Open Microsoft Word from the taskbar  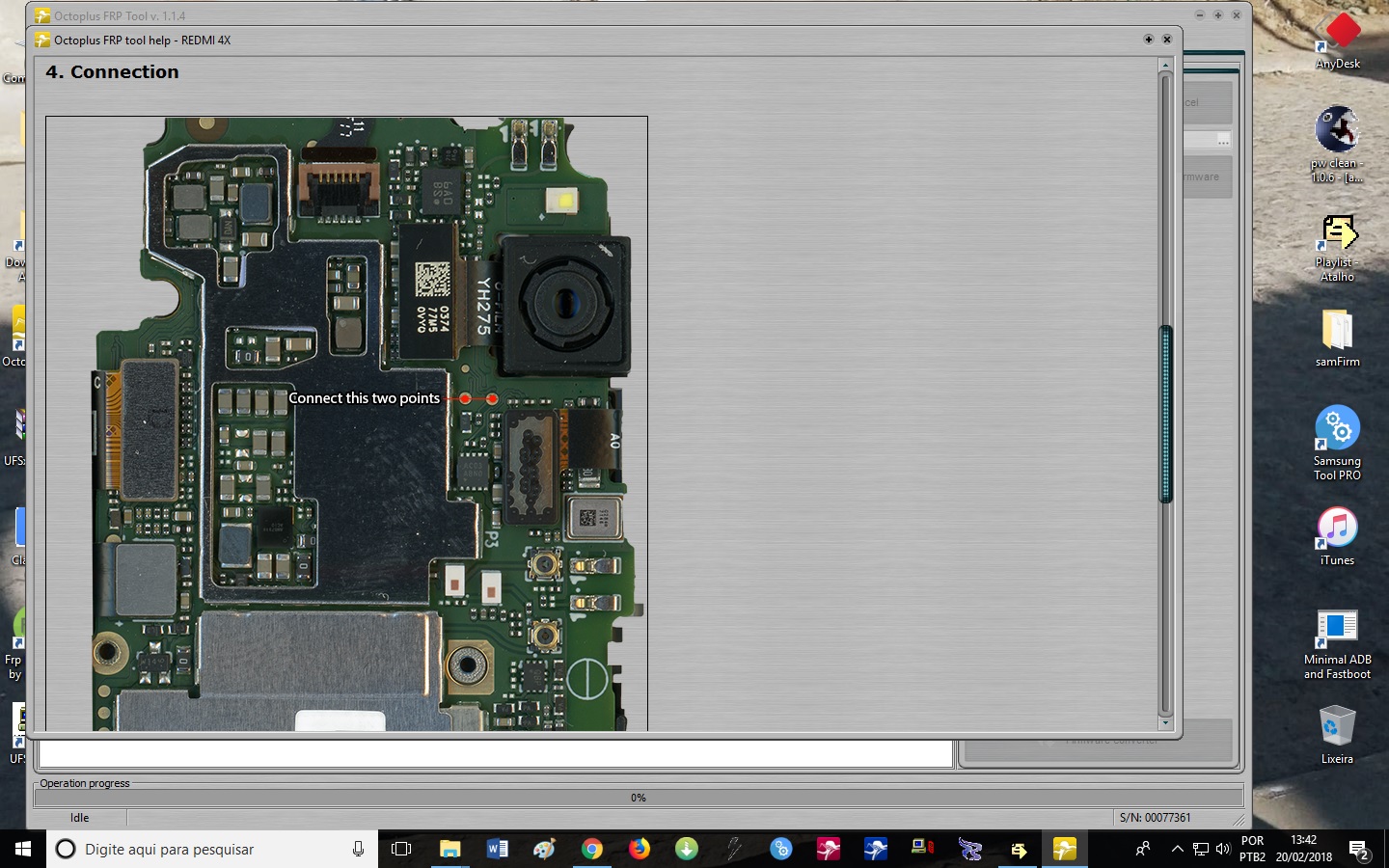pos(497,849)
